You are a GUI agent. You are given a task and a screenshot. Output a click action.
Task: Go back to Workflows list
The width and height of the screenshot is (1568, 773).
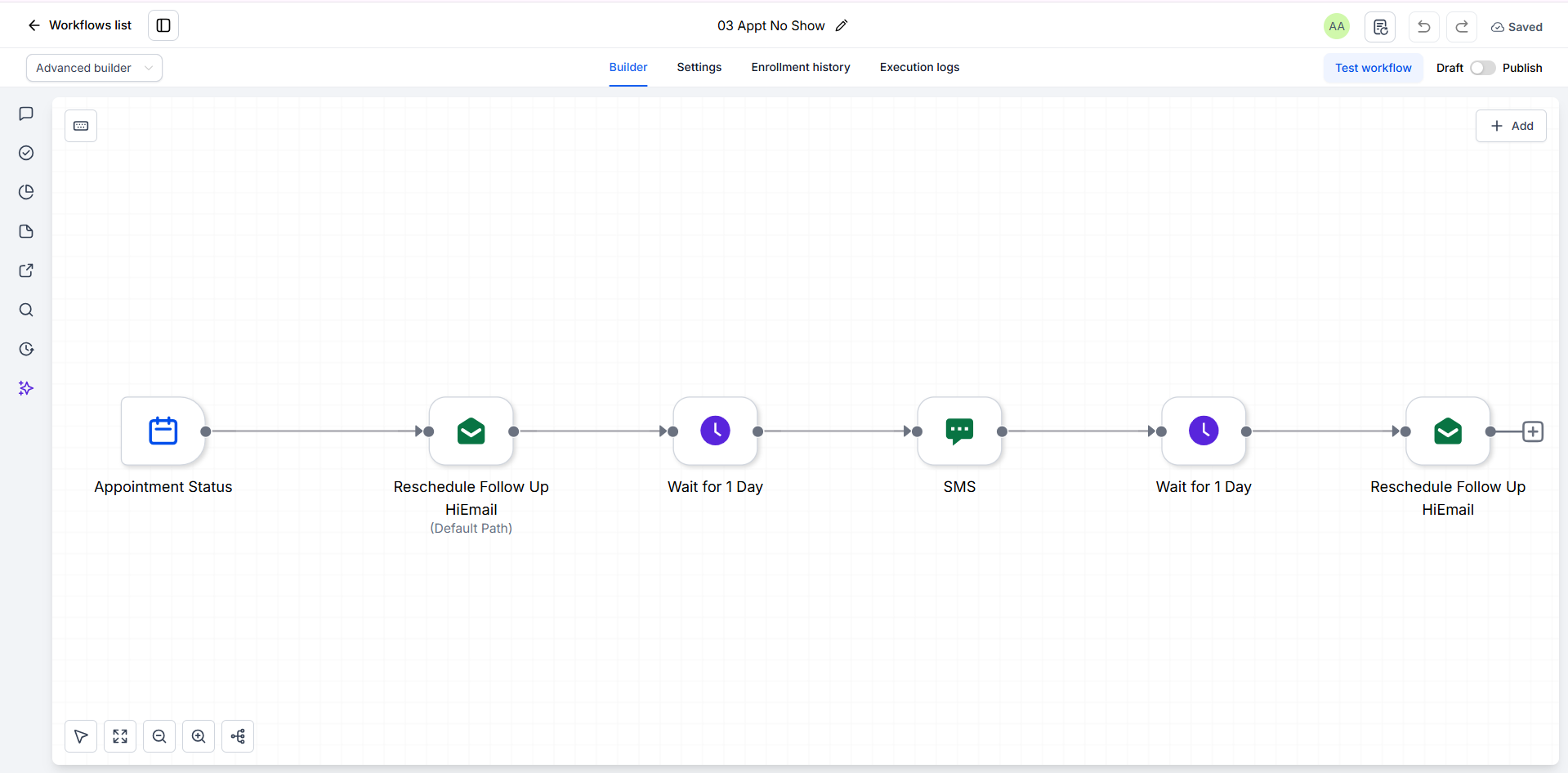79,25
